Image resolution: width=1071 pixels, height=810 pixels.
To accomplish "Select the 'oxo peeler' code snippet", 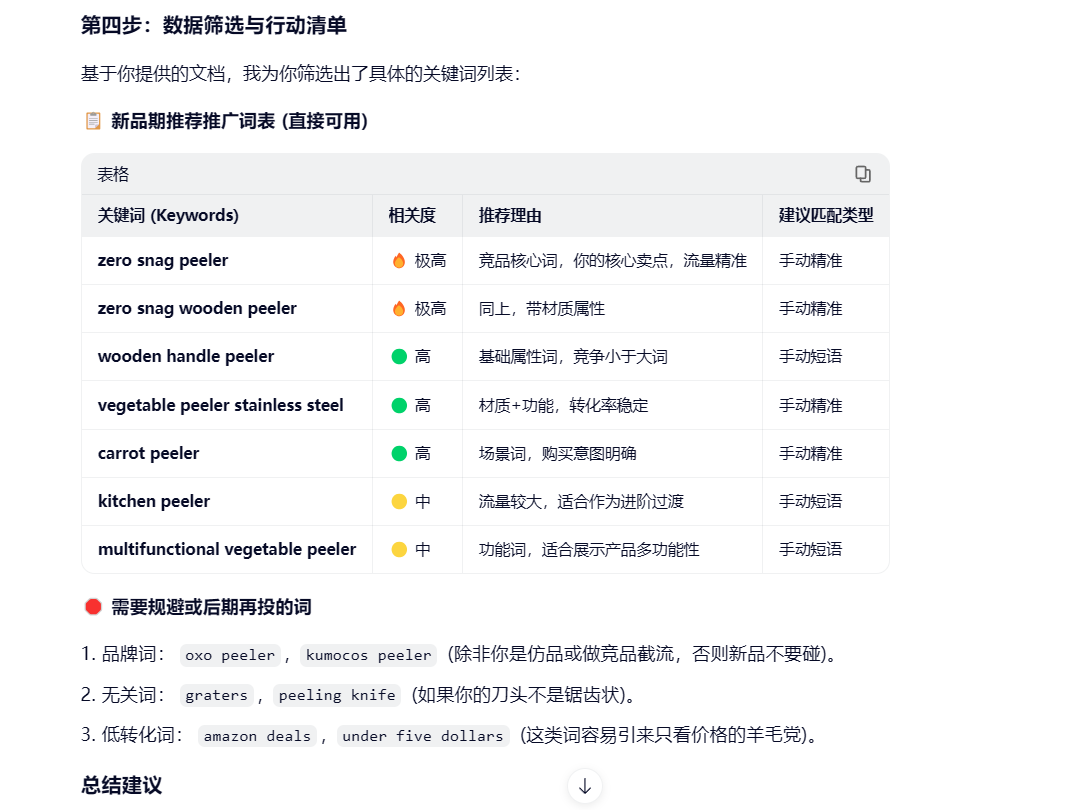I will click(x=230, y=656).
